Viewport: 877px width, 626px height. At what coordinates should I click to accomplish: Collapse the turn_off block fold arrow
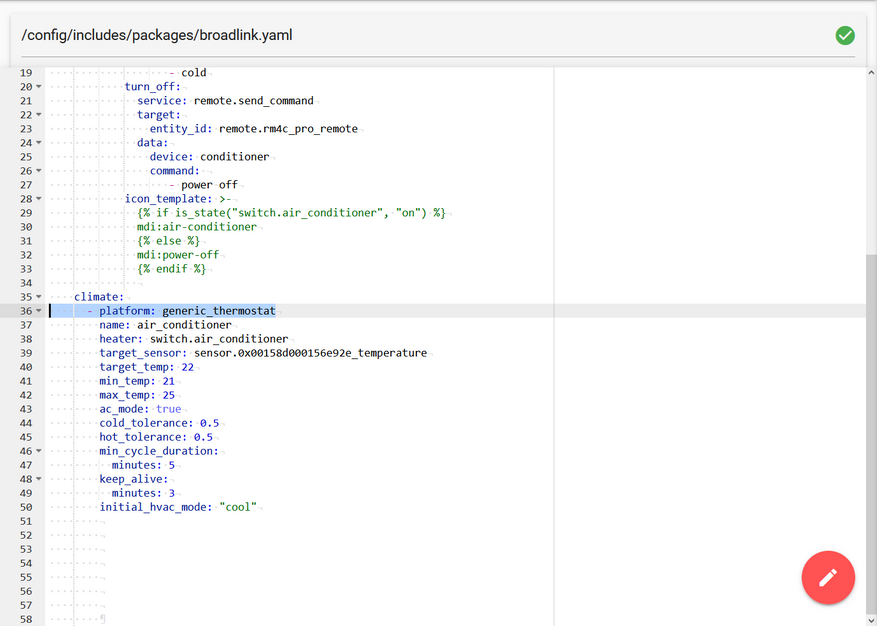click(39, 87)
